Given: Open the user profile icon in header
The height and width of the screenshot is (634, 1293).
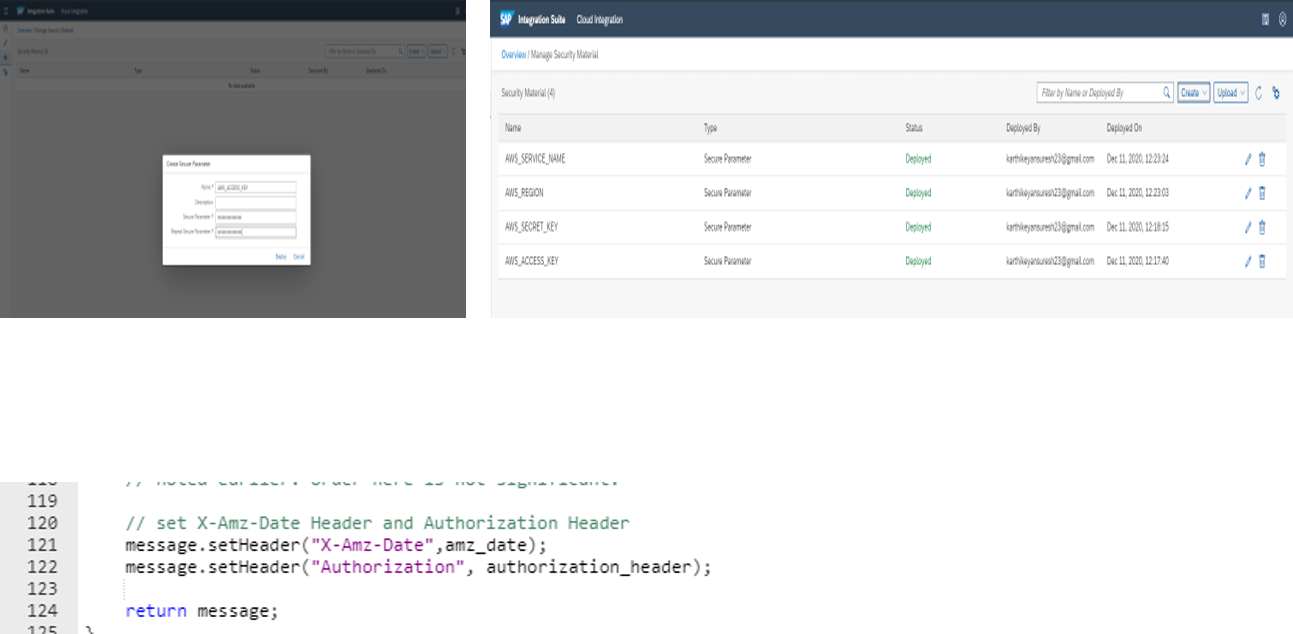Looking at the screenshot, I should pos(1282,19).
